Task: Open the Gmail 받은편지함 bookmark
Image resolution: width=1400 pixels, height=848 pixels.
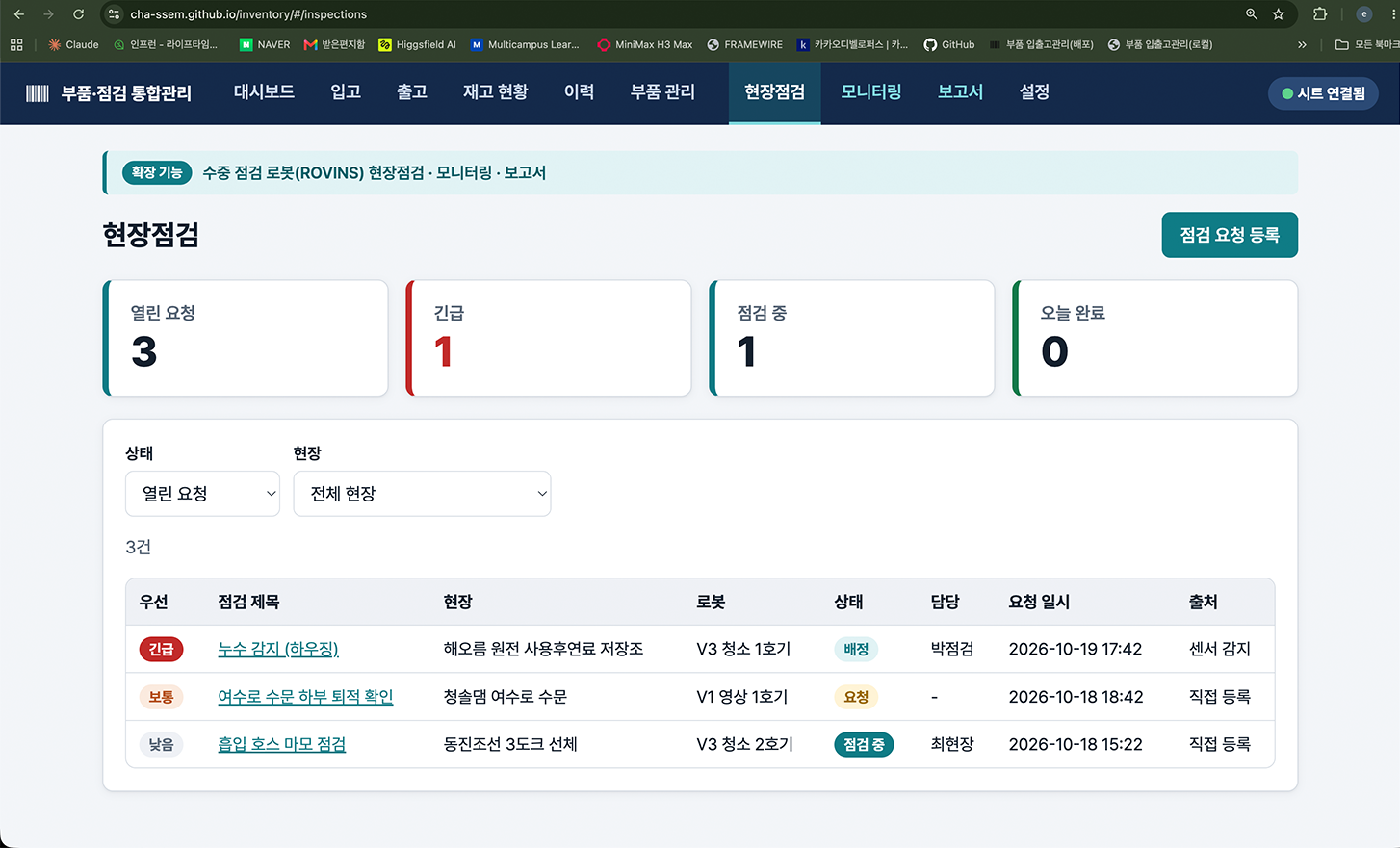Action: click(x=334, y=44)
